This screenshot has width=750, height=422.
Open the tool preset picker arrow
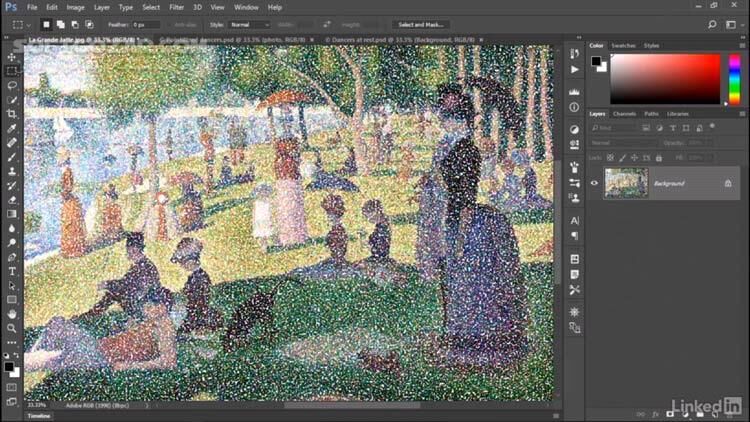click(29, 25)
